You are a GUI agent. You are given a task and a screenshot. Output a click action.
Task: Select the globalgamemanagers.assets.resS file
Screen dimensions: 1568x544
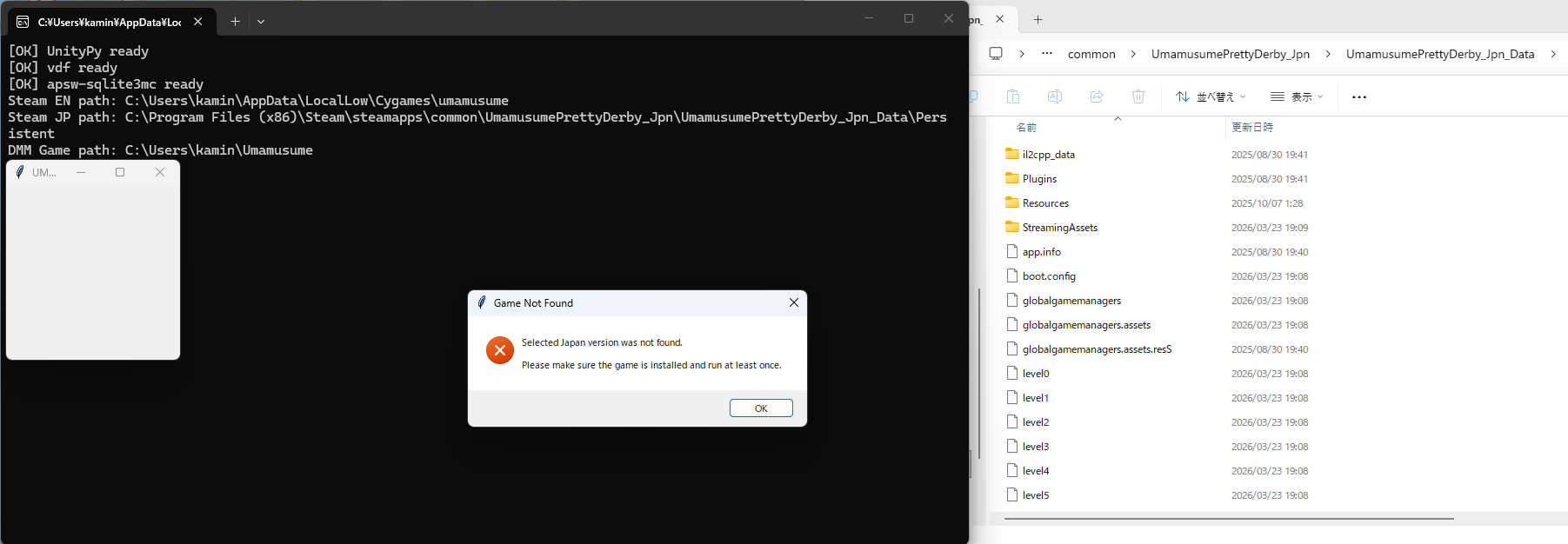point(1097,349)
